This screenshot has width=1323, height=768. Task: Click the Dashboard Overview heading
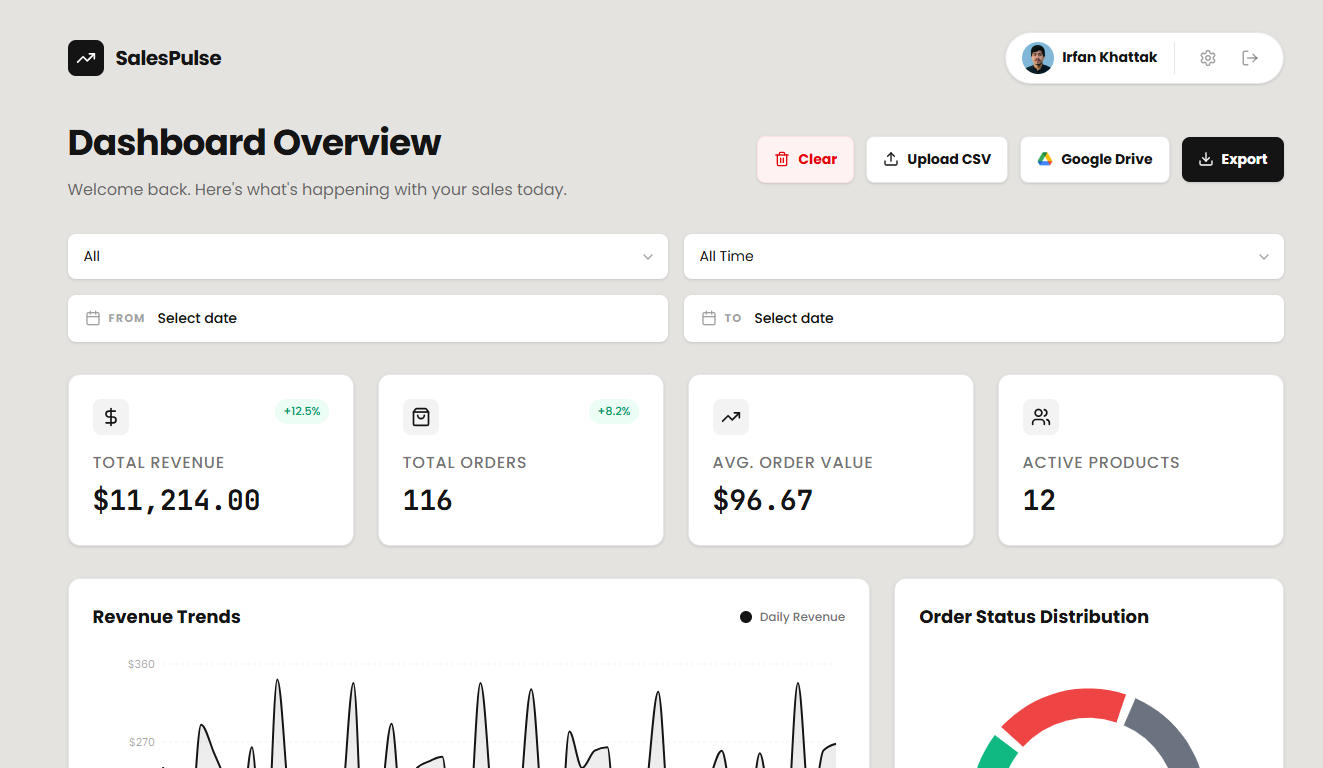tap(254, 143)
